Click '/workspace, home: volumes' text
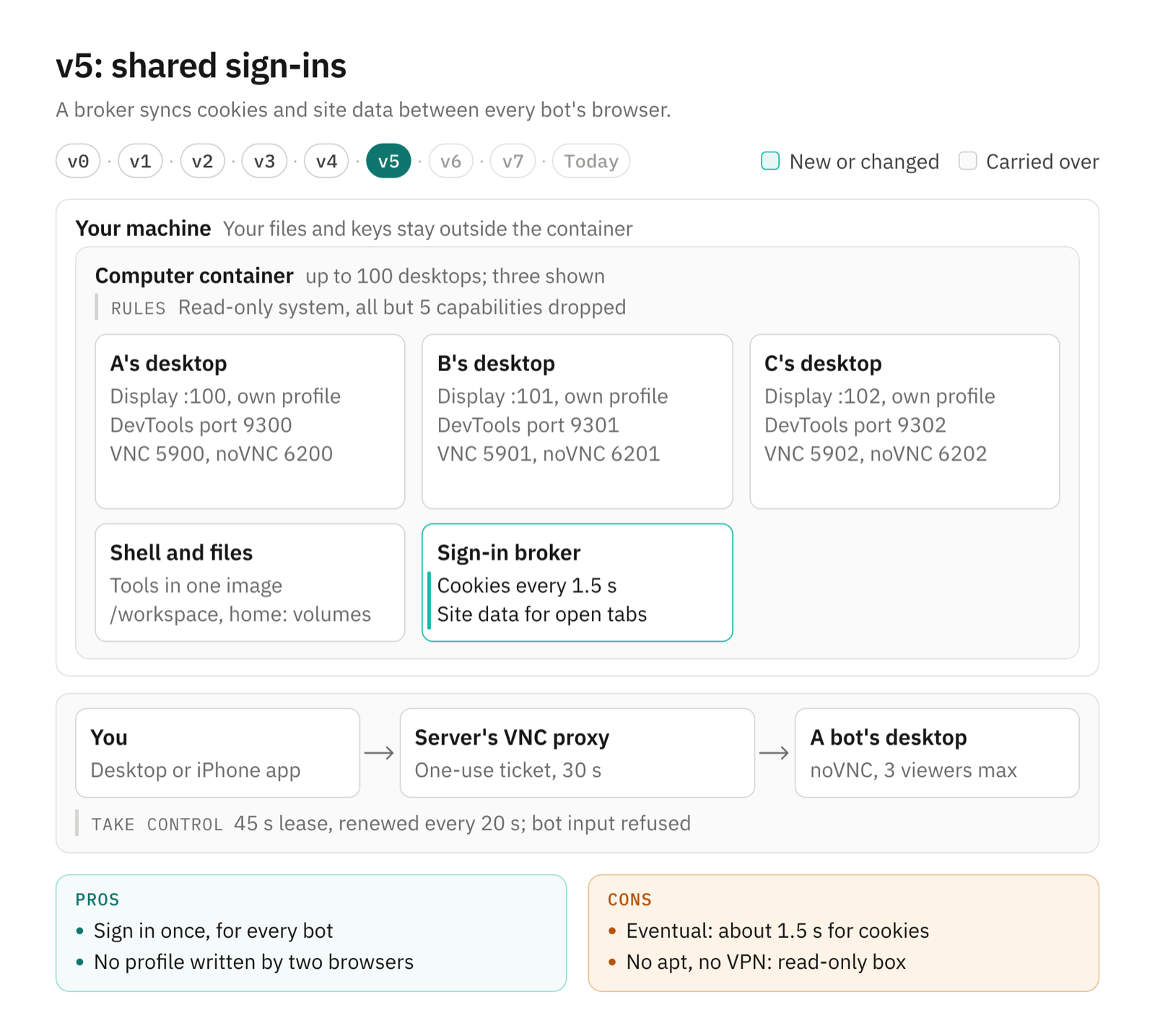This screenshot has width=1155, height=1036. pos(240,614)
